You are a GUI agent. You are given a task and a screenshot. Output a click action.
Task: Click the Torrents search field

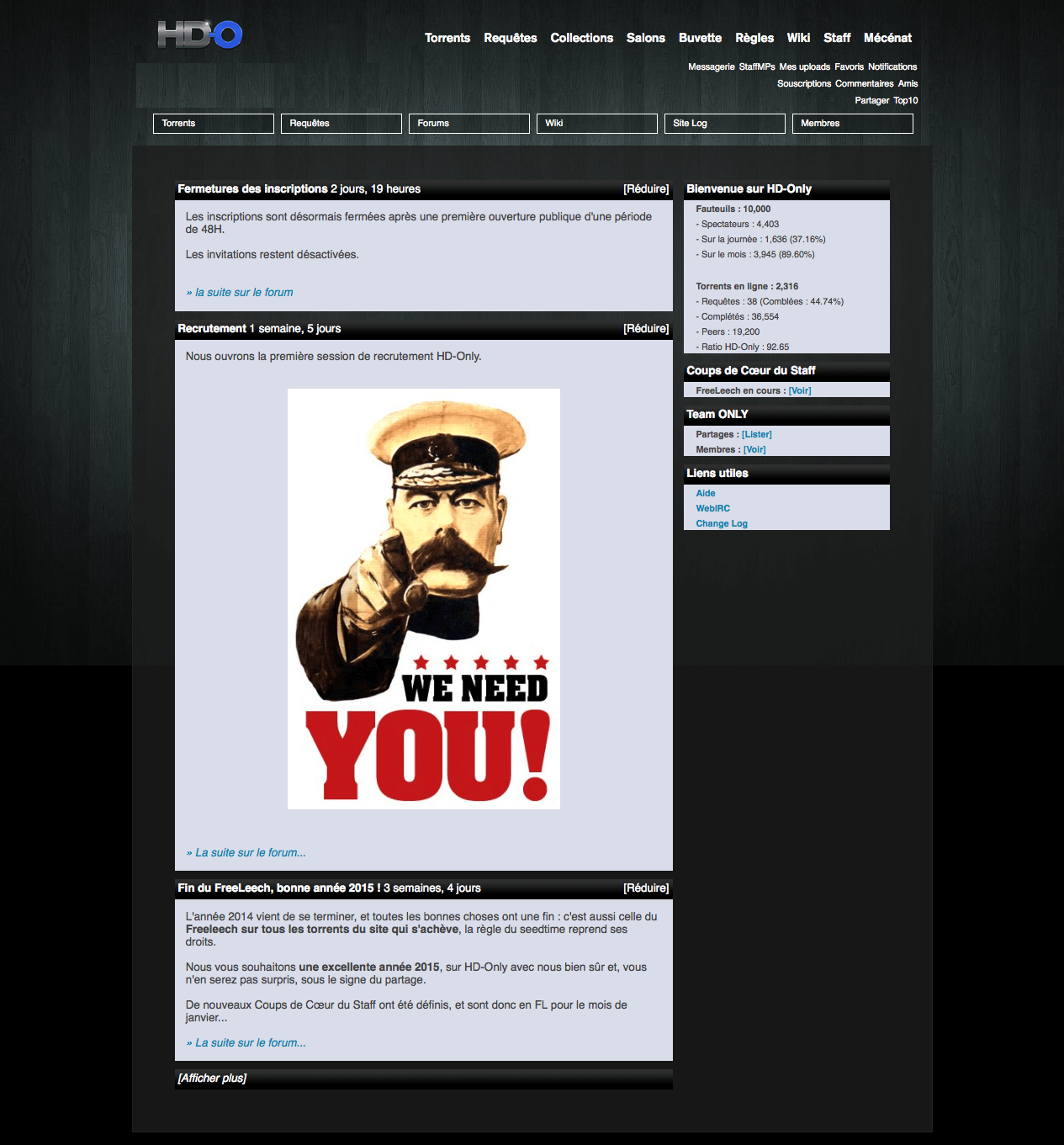(214, 124)
